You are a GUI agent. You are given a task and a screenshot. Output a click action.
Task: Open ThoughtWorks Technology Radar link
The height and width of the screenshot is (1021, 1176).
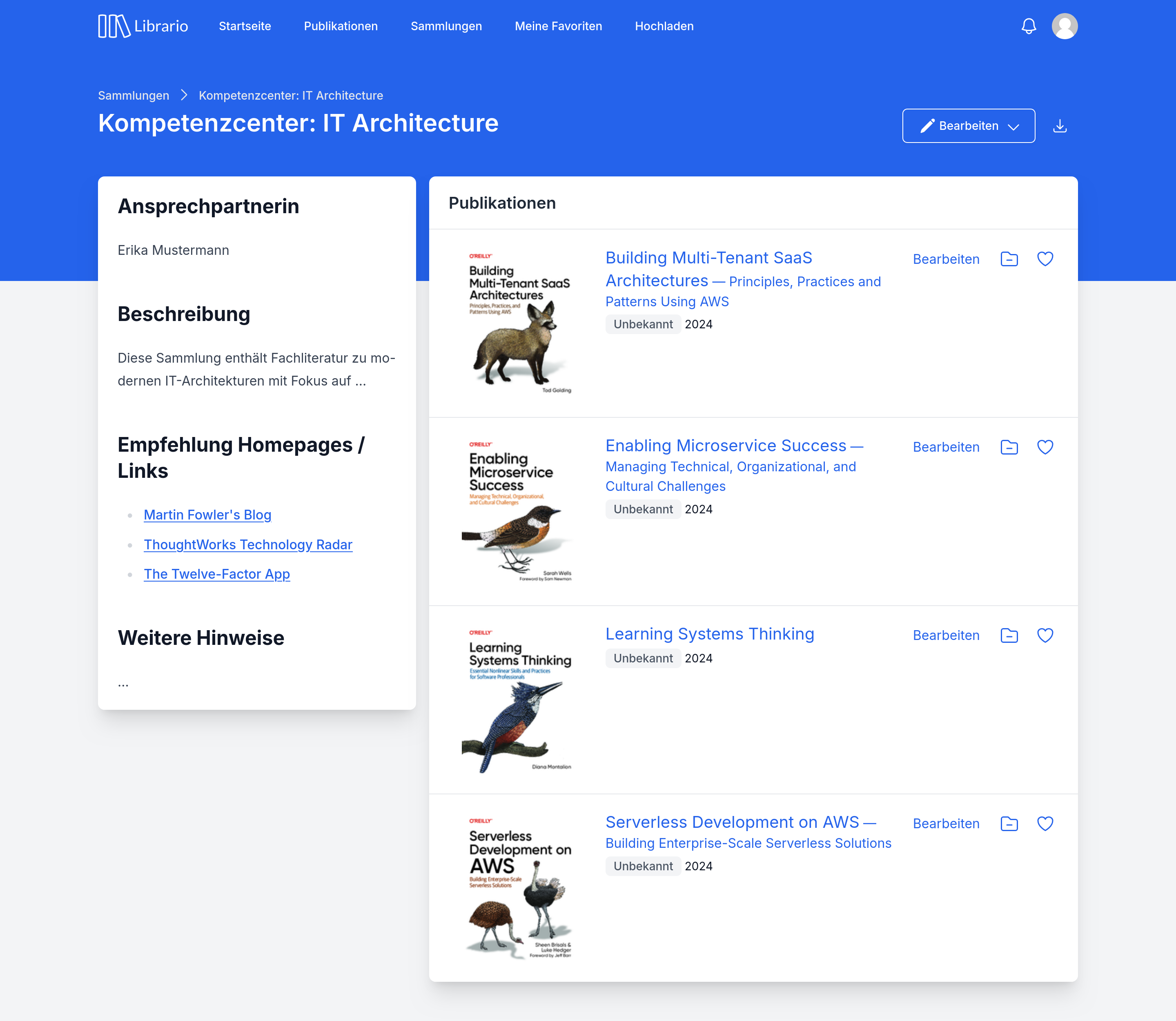[x=247, y=544]
